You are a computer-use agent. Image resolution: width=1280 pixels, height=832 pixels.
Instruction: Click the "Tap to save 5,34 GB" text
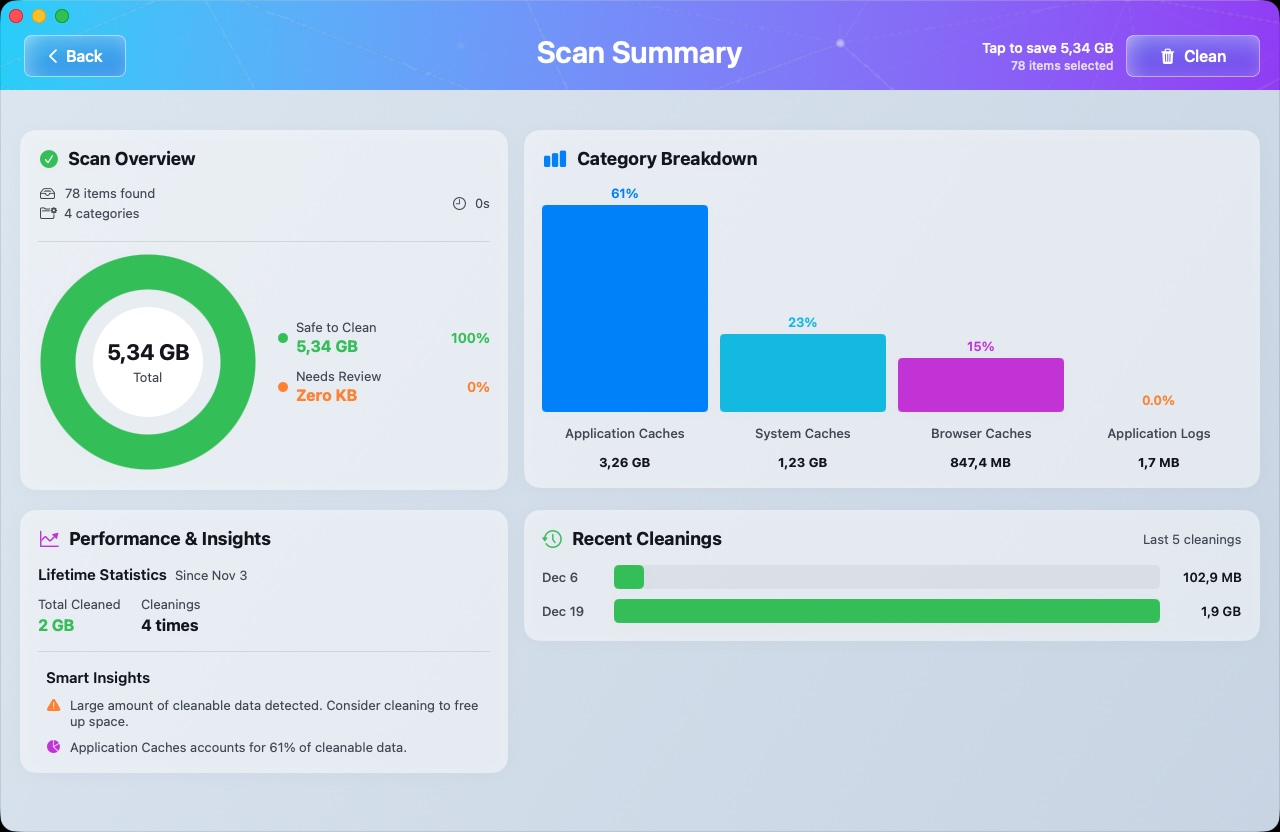click(1046, 46)
